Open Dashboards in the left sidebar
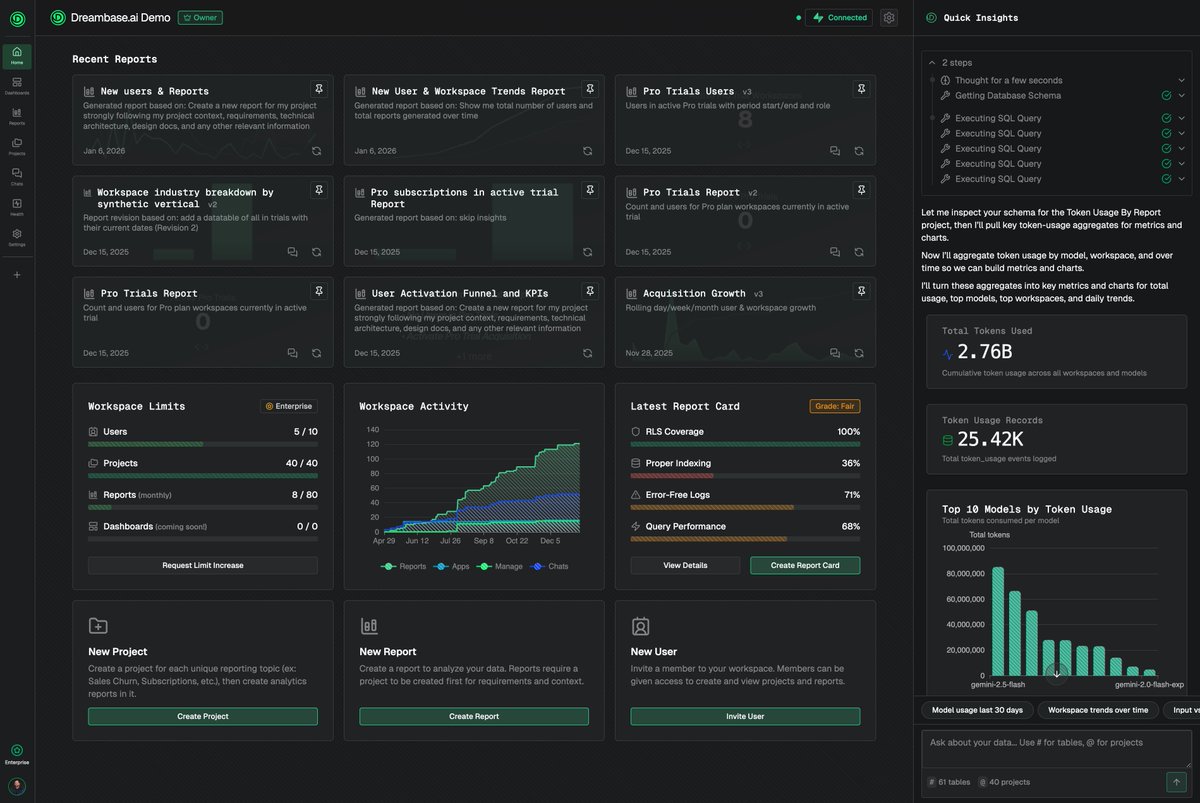The width and height of the screenshot is (1200, 803). (17, 86)
